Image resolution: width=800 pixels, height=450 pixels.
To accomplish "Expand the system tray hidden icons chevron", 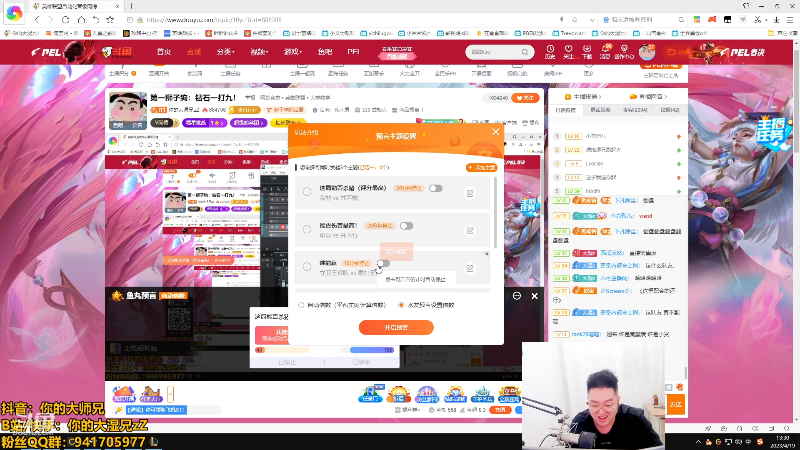I will coord(698,442).
